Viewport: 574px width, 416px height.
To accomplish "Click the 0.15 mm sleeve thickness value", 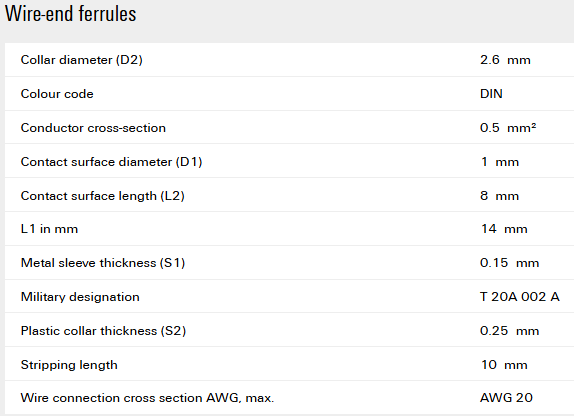I will (510, 263).
